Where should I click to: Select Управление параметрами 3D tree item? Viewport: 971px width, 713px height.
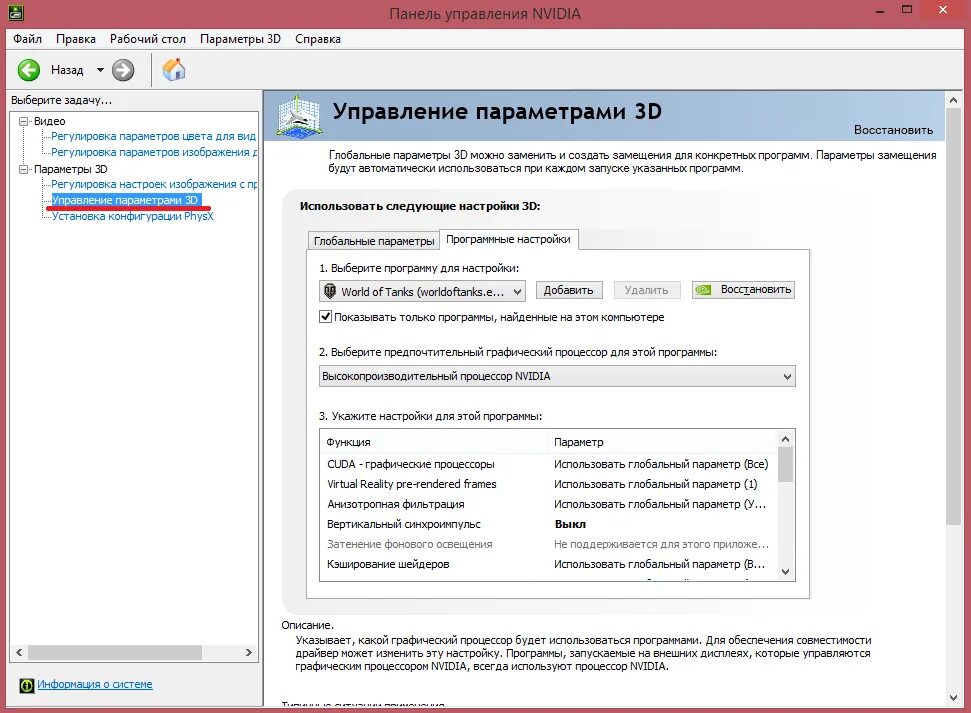(x=125, y=200)
